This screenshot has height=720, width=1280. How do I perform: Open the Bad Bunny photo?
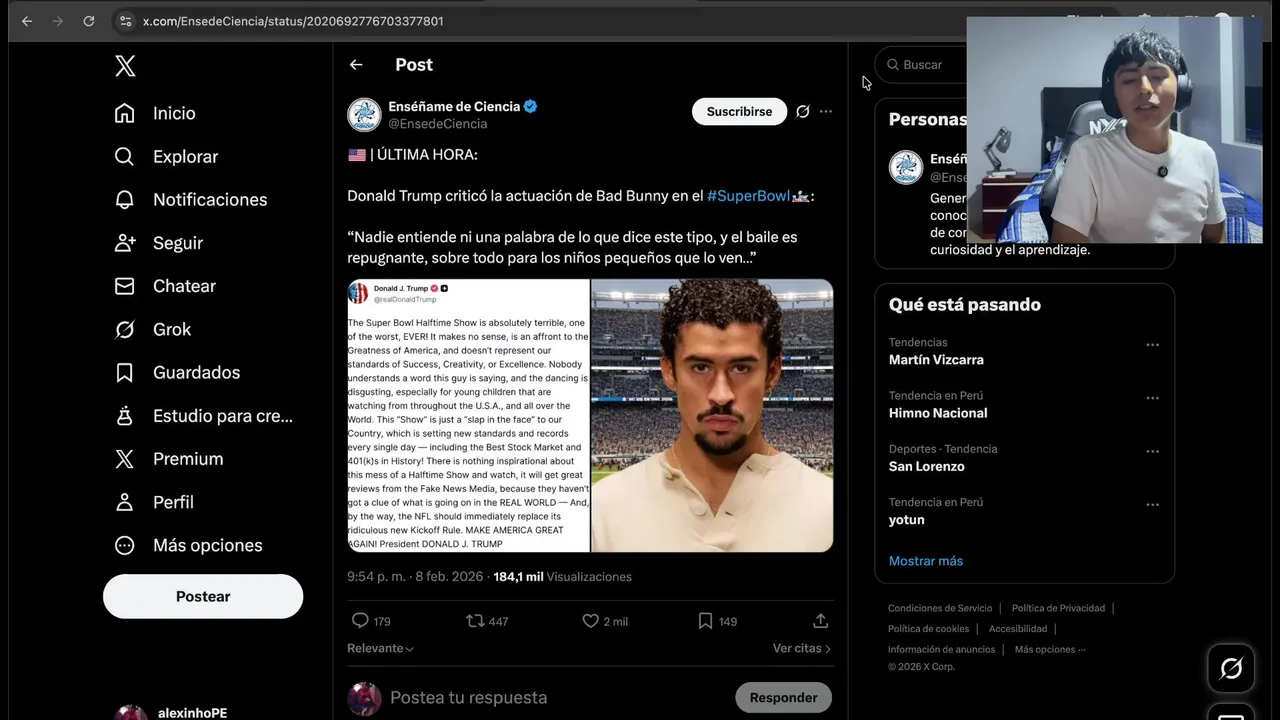(x=712, y=415)
